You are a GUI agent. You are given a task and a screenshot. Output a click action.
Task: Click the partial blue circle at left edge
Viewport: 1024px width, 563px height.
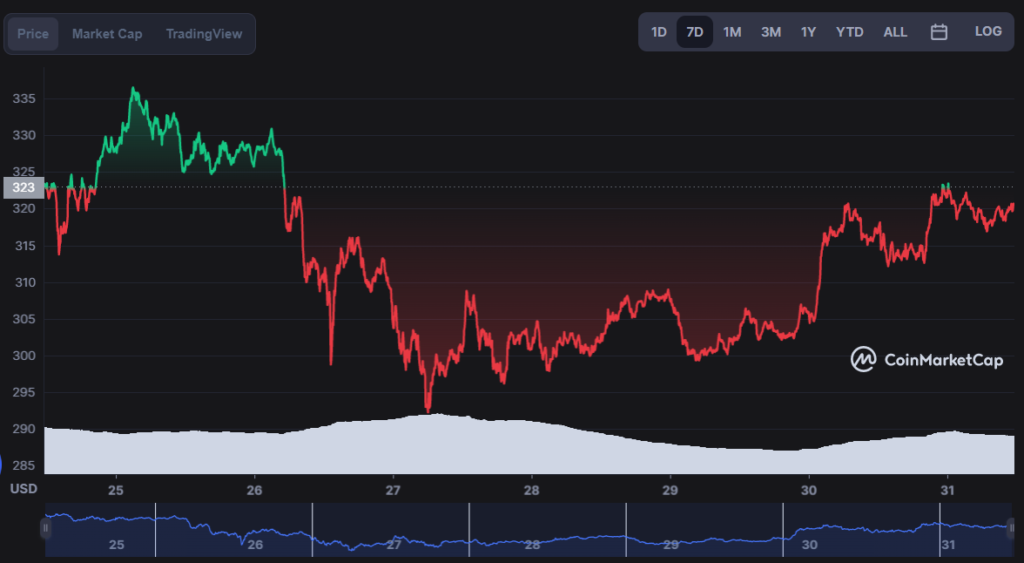pos(3,465)
